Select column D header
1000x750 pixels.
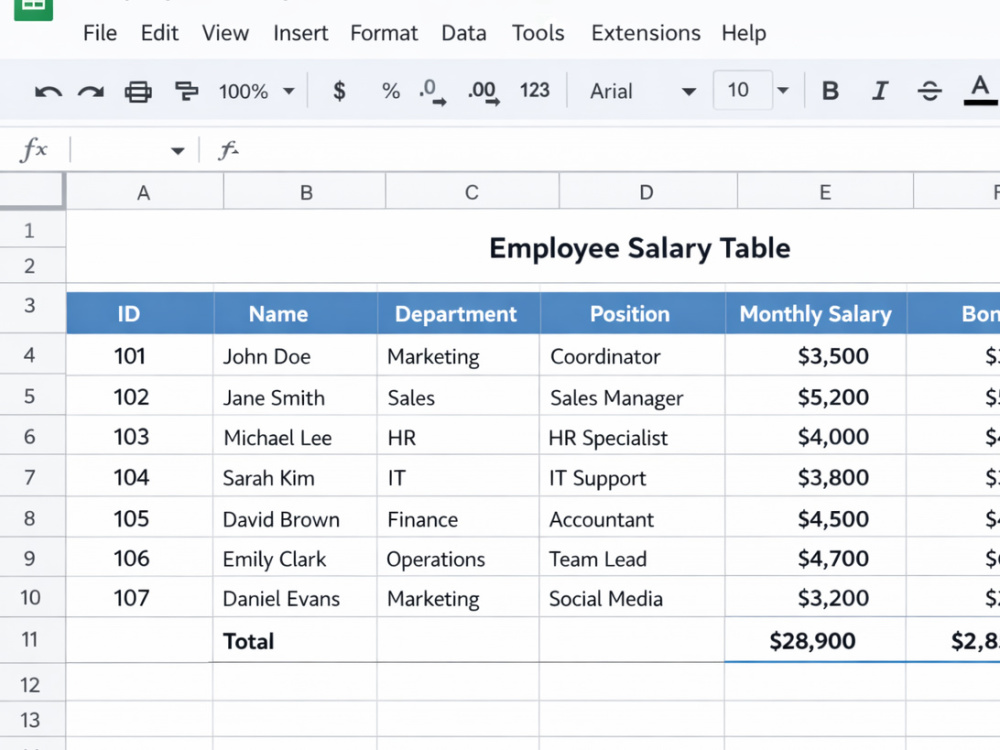coord(648,192)
